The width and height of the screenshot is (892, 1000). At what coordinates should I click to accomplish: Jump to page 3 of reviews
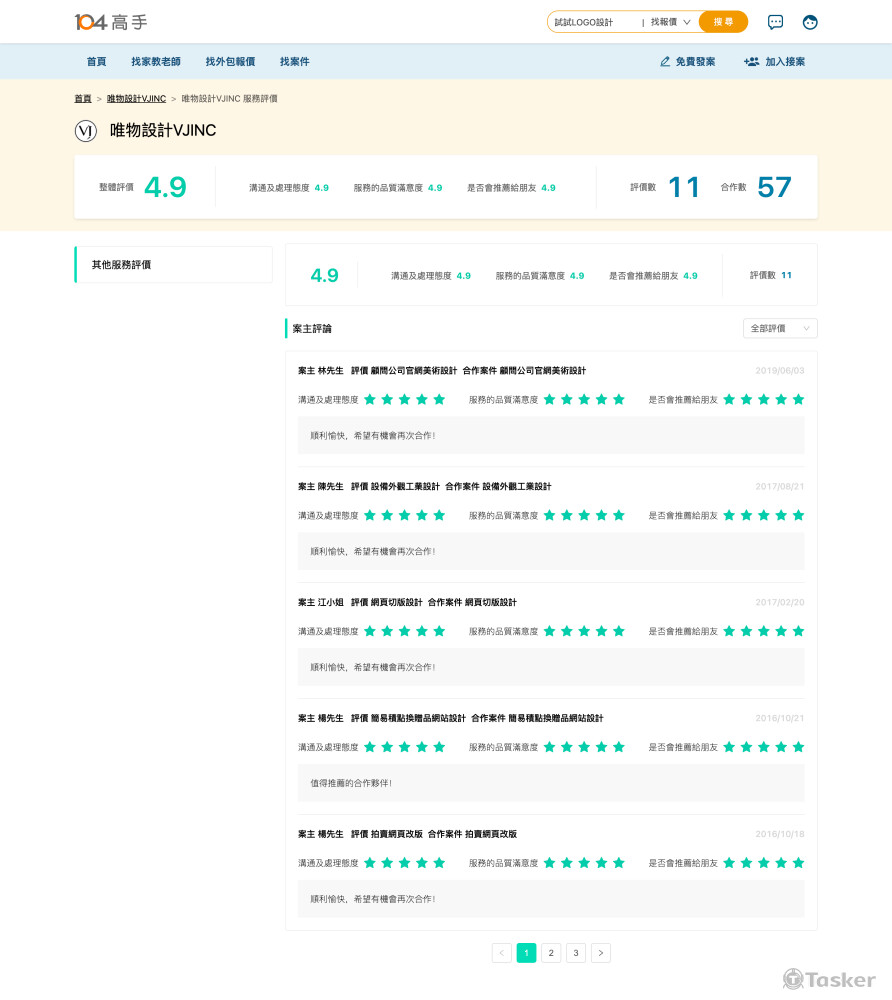click(x=576, y=953)
